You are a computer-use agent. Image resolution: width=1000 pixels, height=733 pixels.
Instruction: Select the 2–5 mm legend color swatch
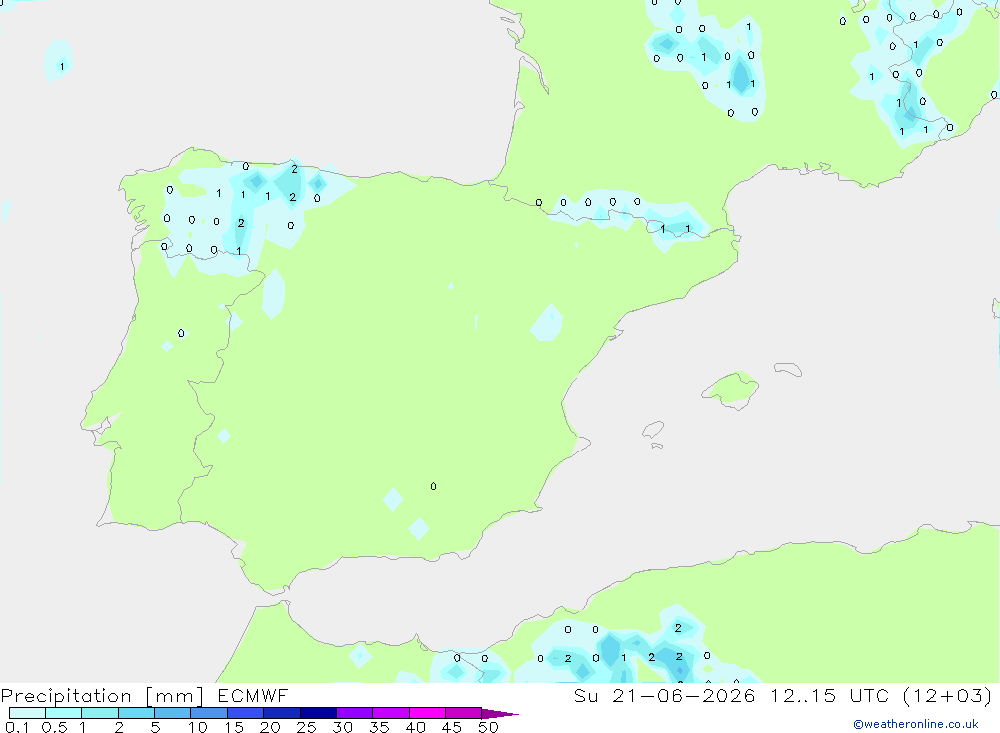pos(136,713)
